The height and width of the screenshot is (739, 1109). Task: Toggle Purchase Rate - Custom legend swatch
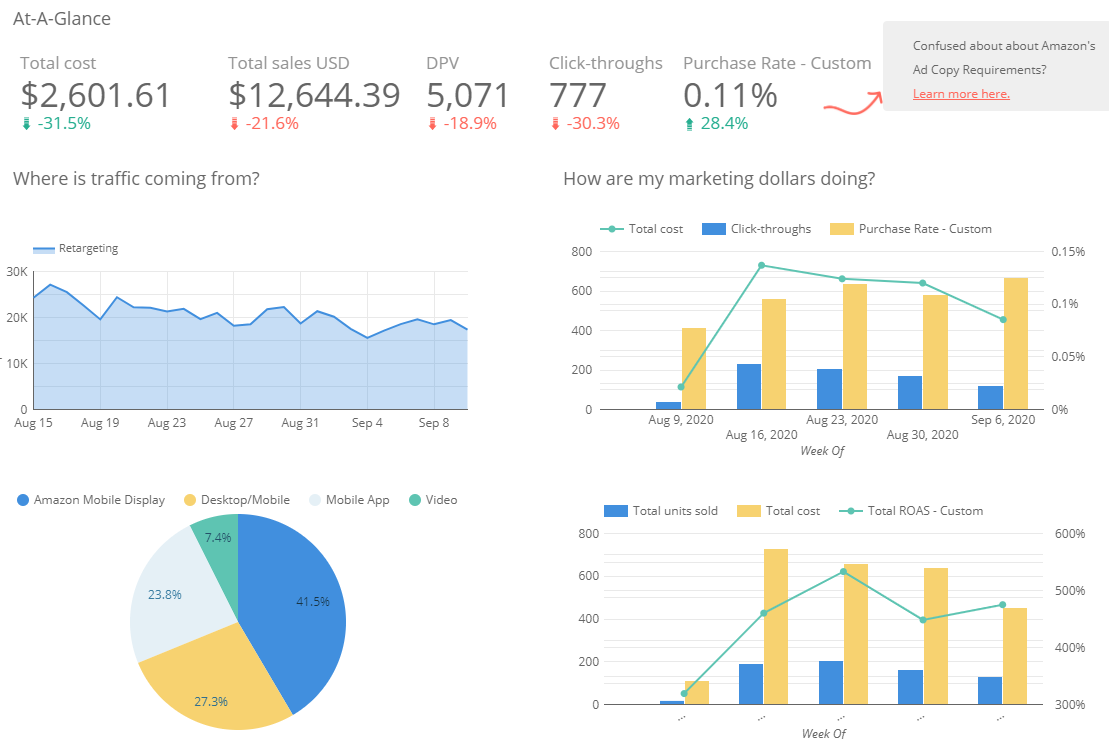[842, 229]
